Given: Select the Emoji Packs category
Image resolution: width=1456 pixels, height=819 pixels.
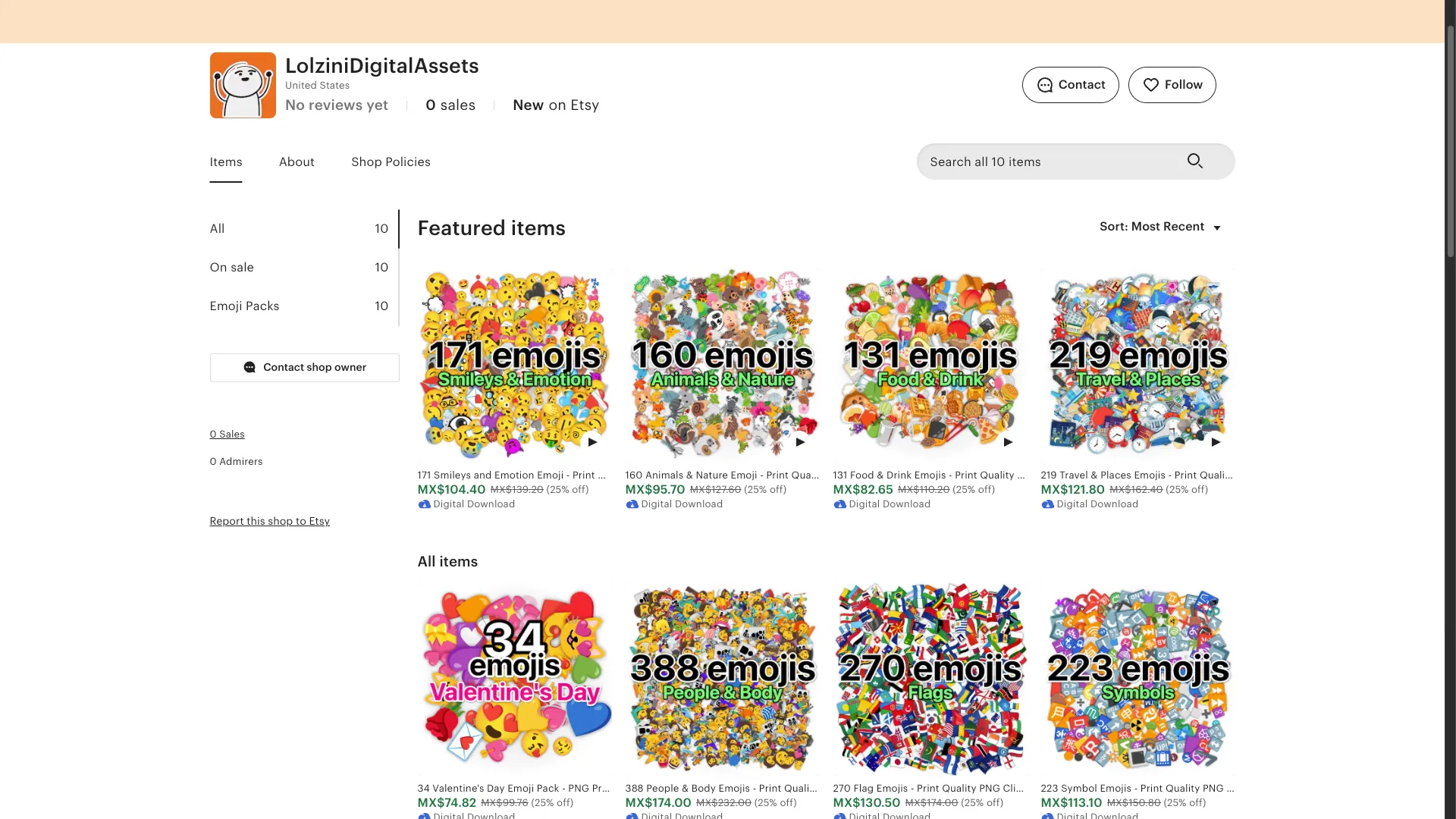Looking at the screenshot, I should point(244,306).
